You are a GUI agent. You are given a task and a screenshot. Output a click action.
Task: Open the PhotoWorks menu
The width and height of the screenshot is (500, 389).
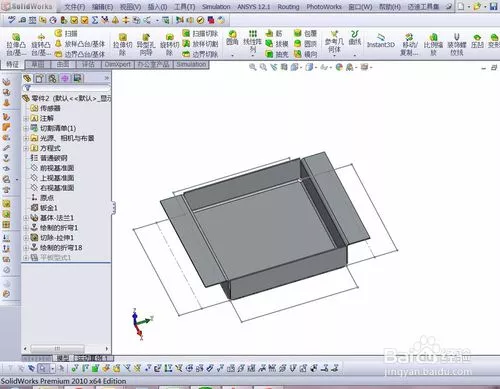click(324, 7)
